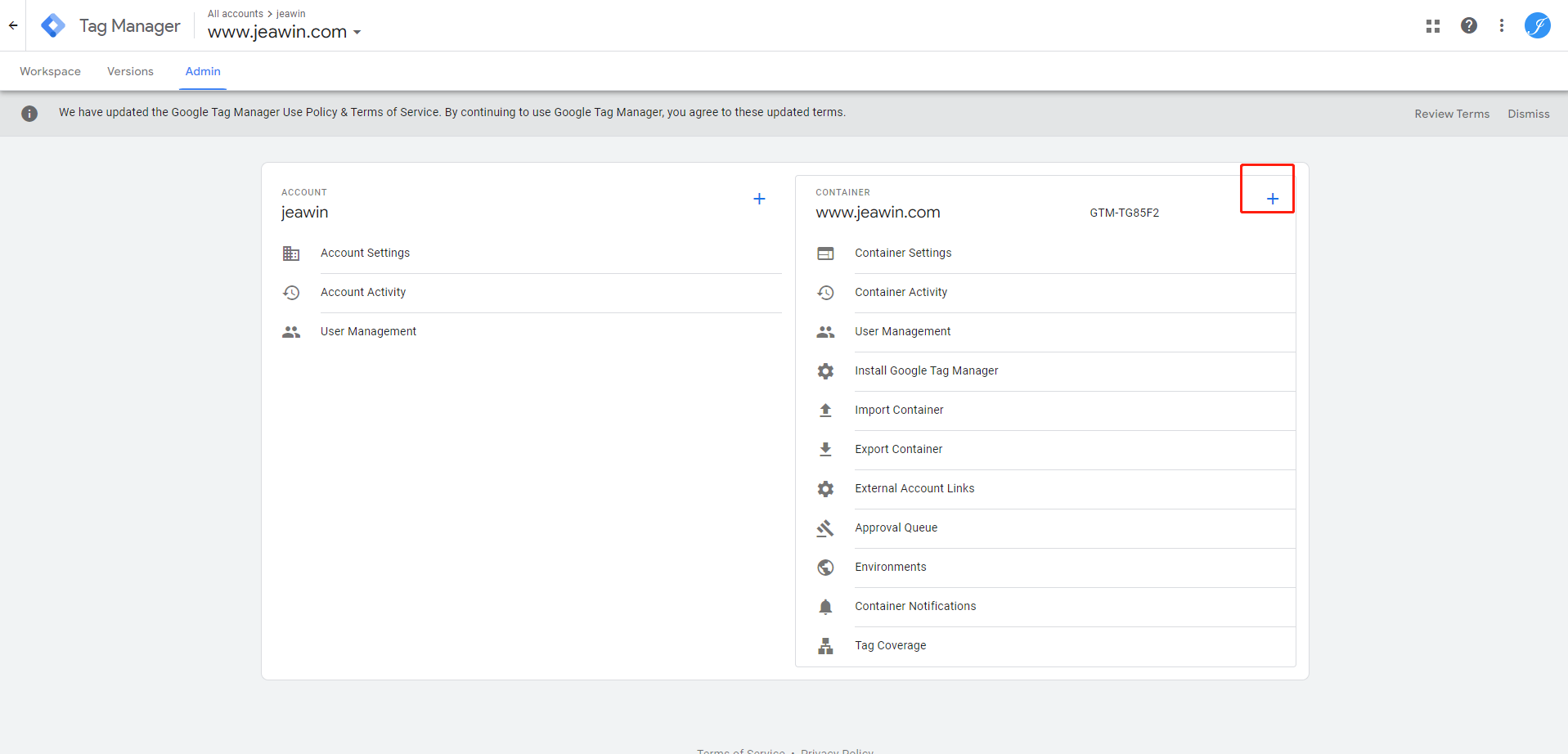Click the user profile avatar
The height and width of the screenshot is (754, 1568).
1537,25
